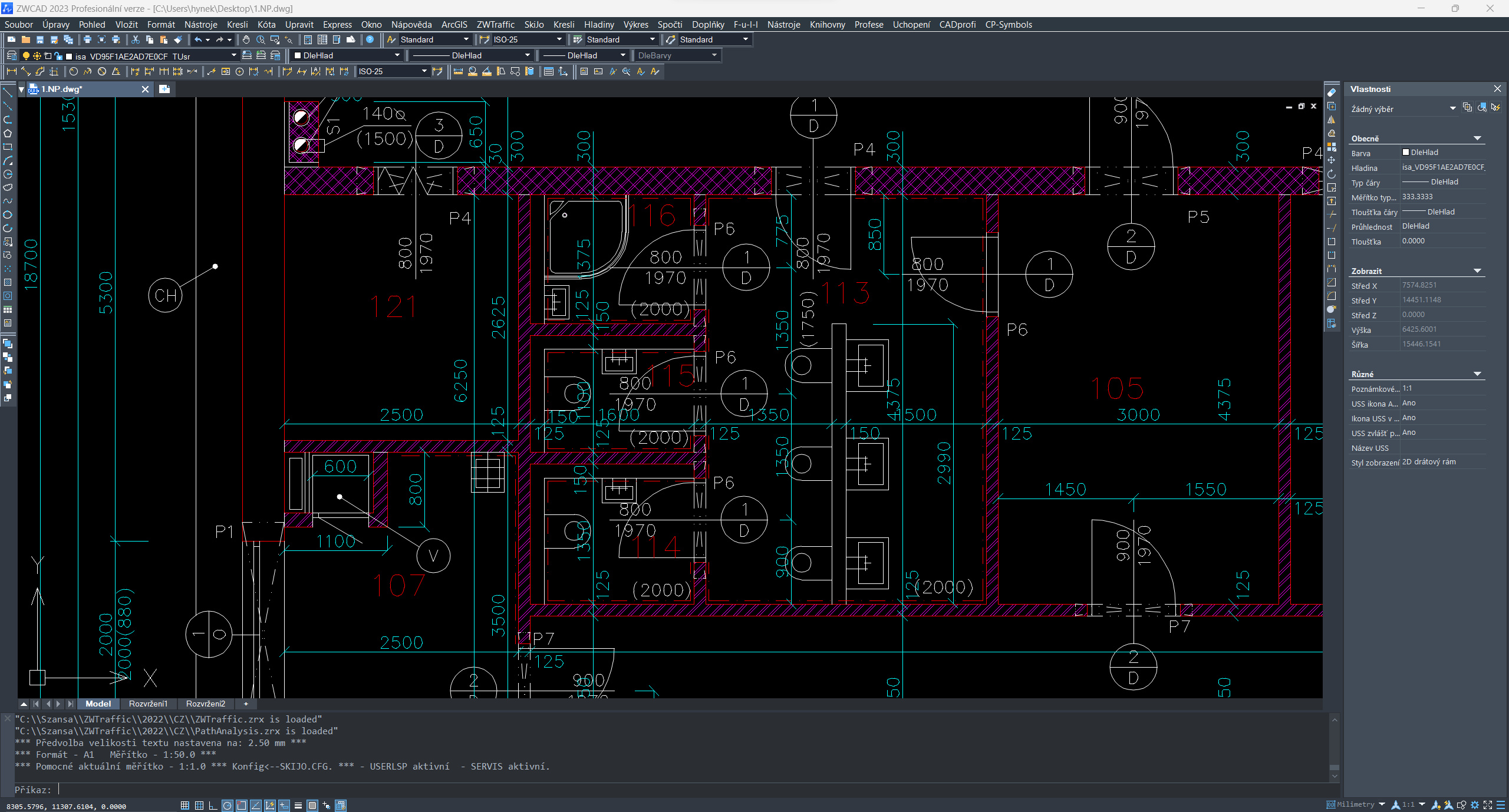The width and height of the screenshot is (1509, 812).
Task: Open the ZWTraffic menu
Action: coord(495,24)
